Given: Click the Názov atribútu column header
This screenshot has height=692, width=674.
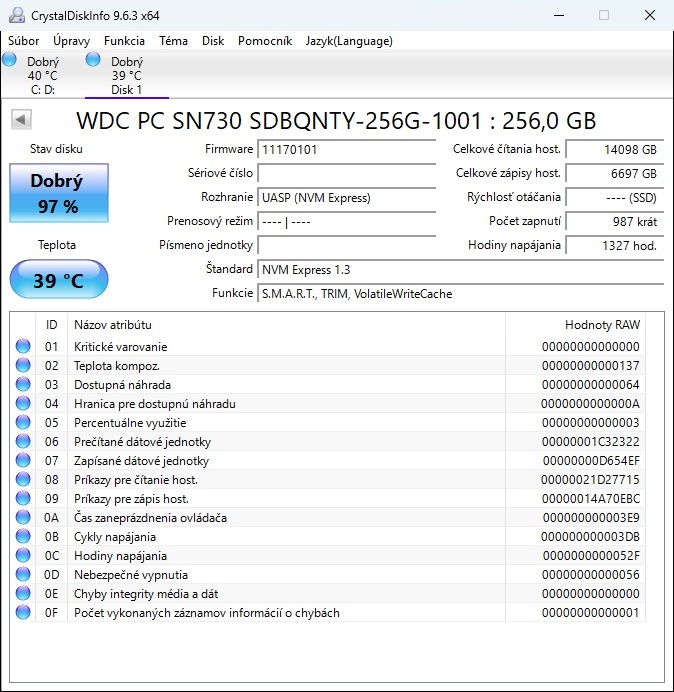Looking at the screenshot, I should (286, 325).
